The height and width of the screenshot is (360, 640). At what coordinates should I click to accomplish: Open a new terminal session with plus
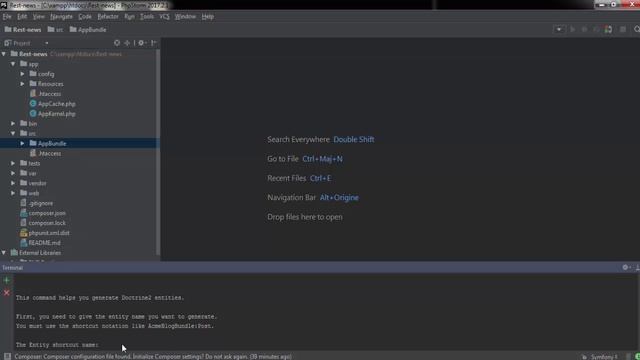7,280
